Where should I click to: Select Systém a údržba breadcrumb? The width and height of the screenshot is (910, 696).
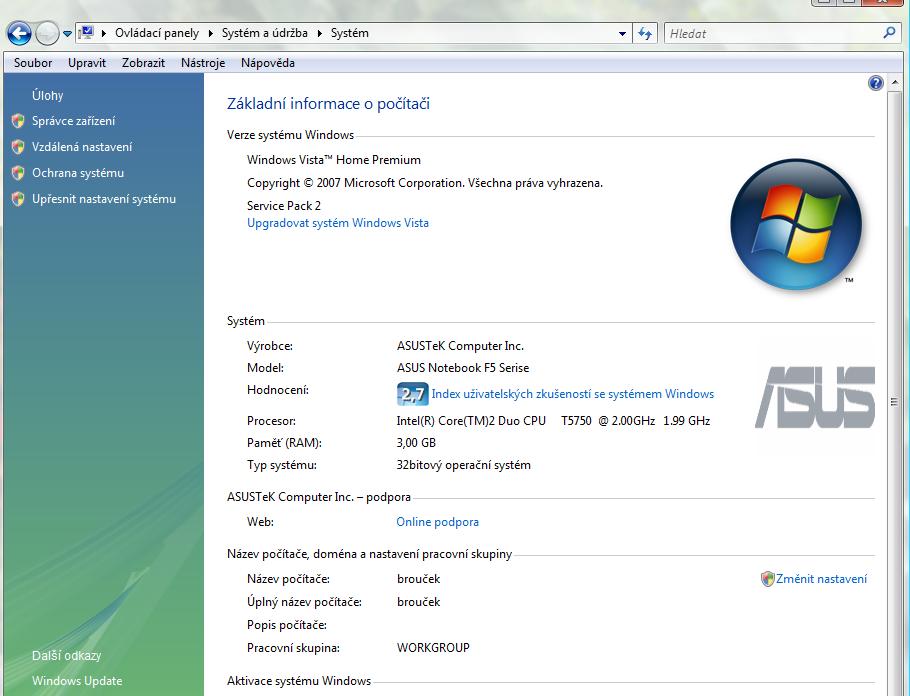265,33
